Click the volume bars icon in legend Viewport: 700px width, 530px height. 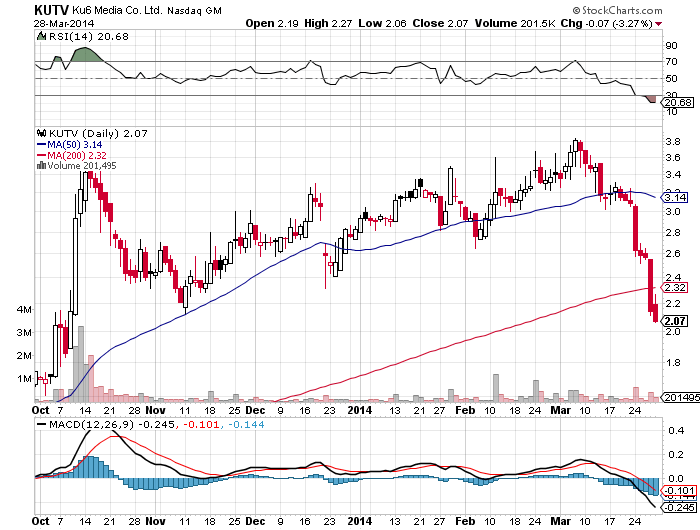(x=42, y=165)
